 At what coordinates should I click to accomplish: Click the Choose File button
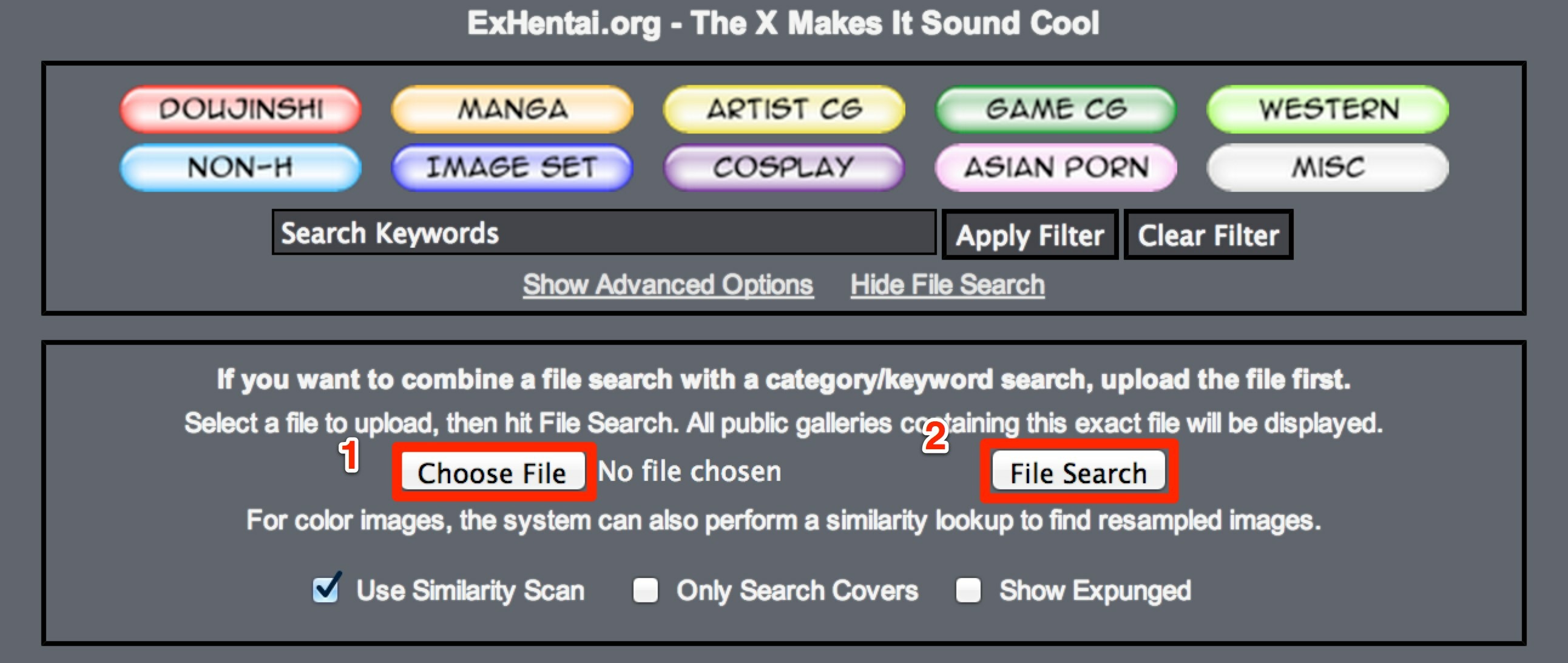coord(493,472)
